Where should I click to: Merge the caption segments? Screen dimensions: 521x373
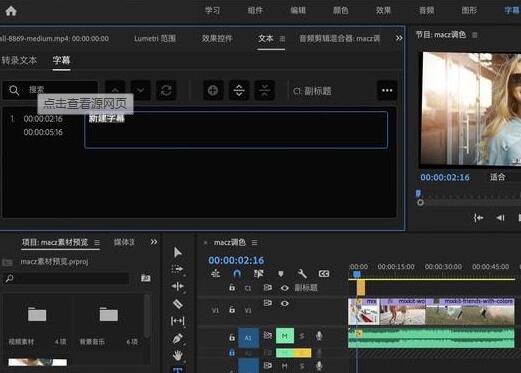(265, 90)
